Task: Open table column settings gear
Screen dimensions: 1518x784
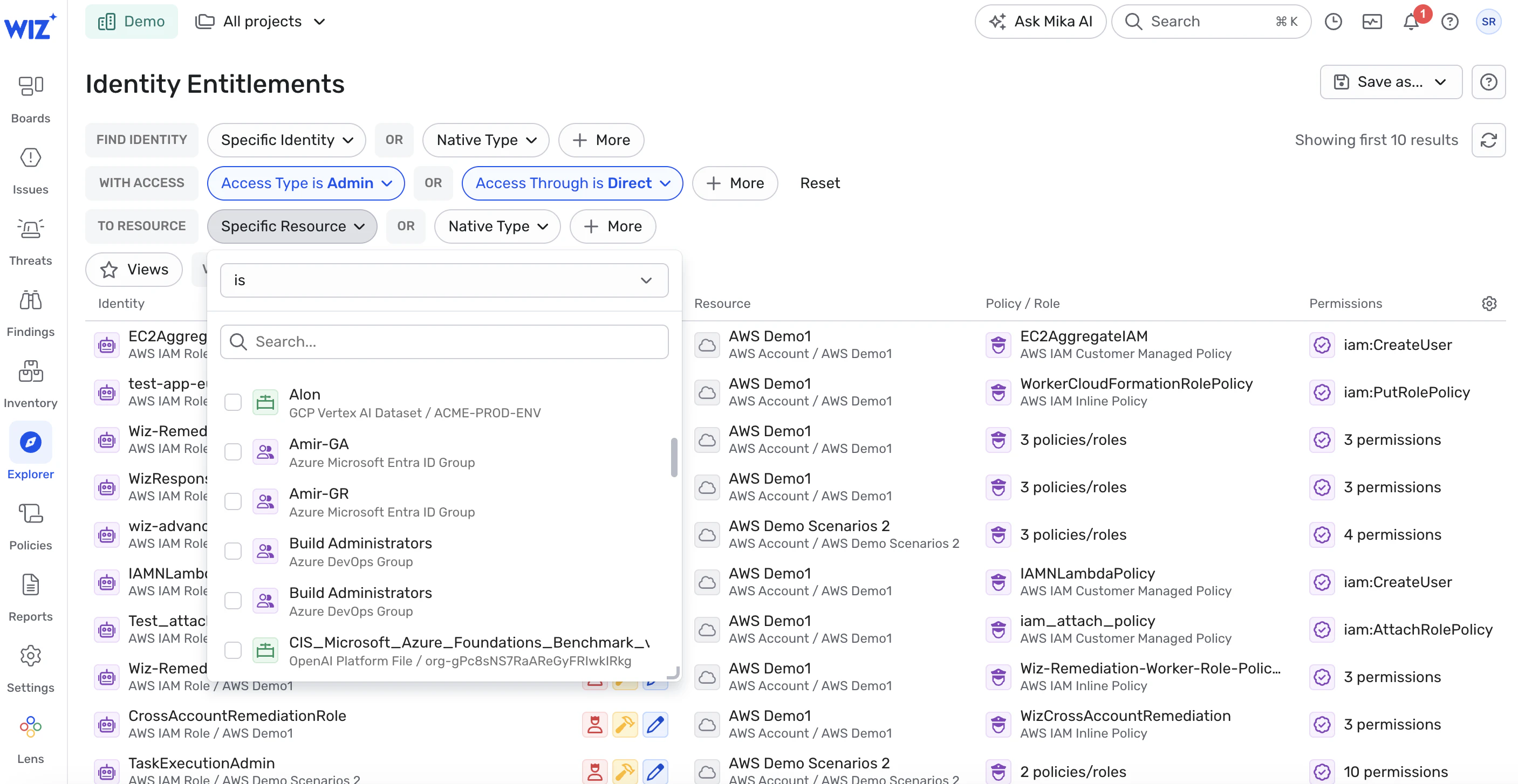Action: click(x=1489, y=304)
